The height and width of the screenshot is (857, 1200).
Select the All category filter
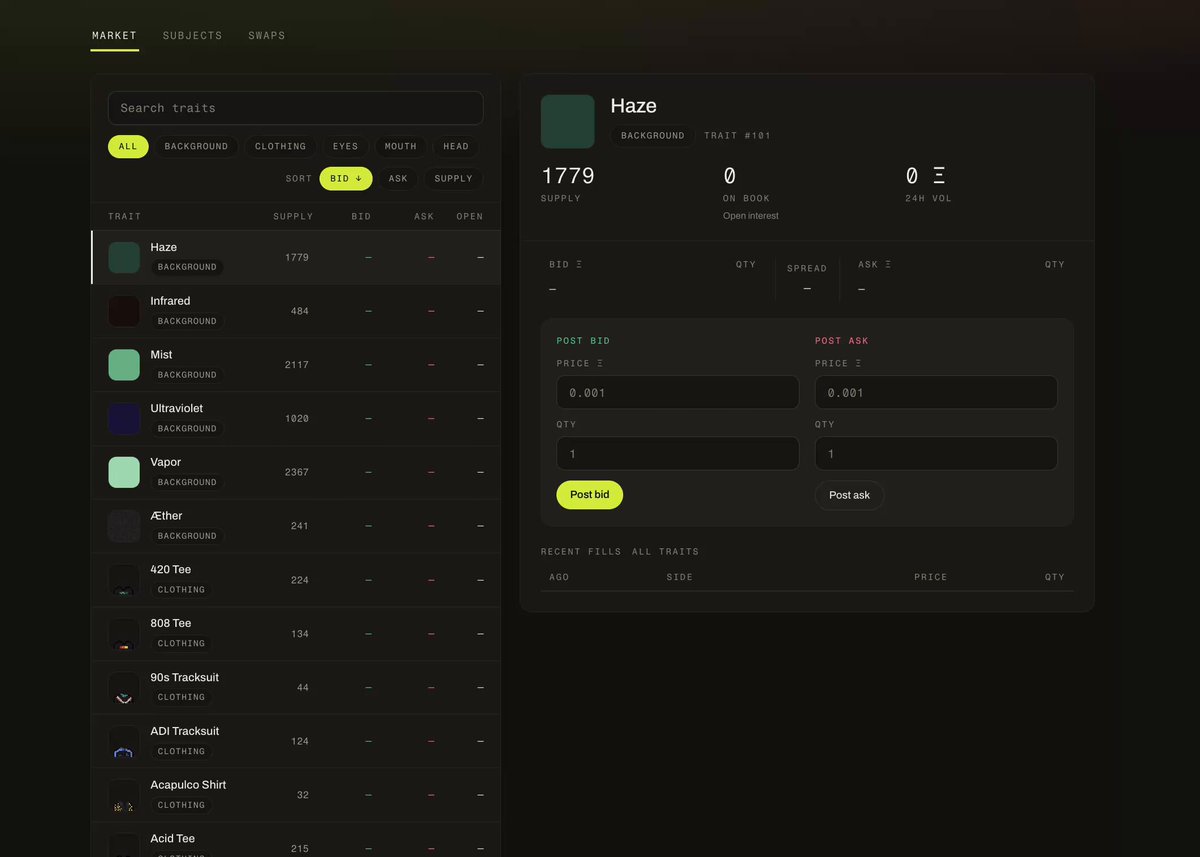(x=128, y=147)
